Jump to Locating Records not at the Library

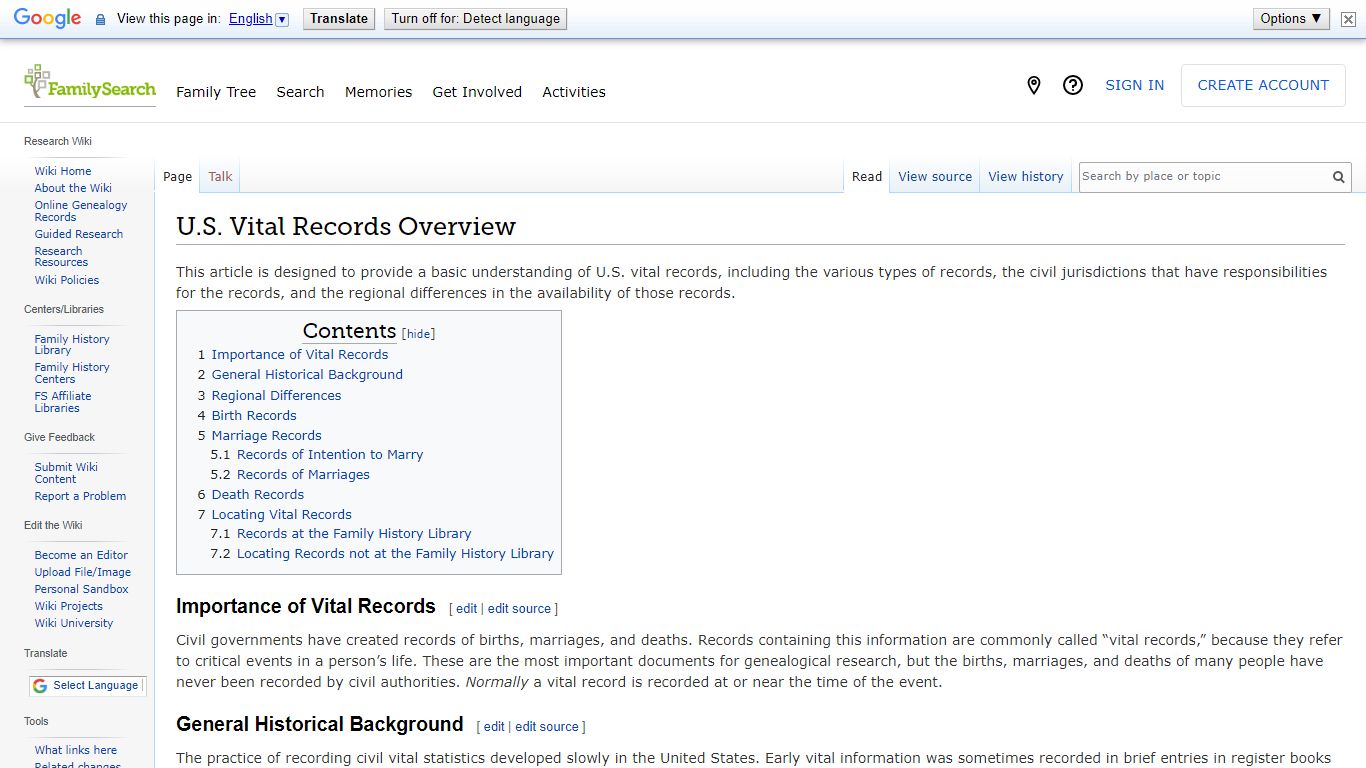tap(395, 553)
